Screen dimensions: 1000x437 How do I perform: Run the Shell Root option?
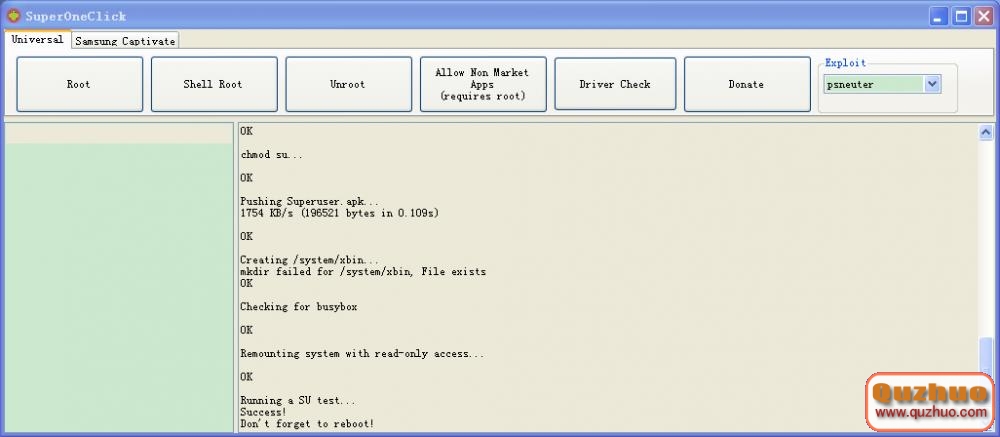click(214, 84)
